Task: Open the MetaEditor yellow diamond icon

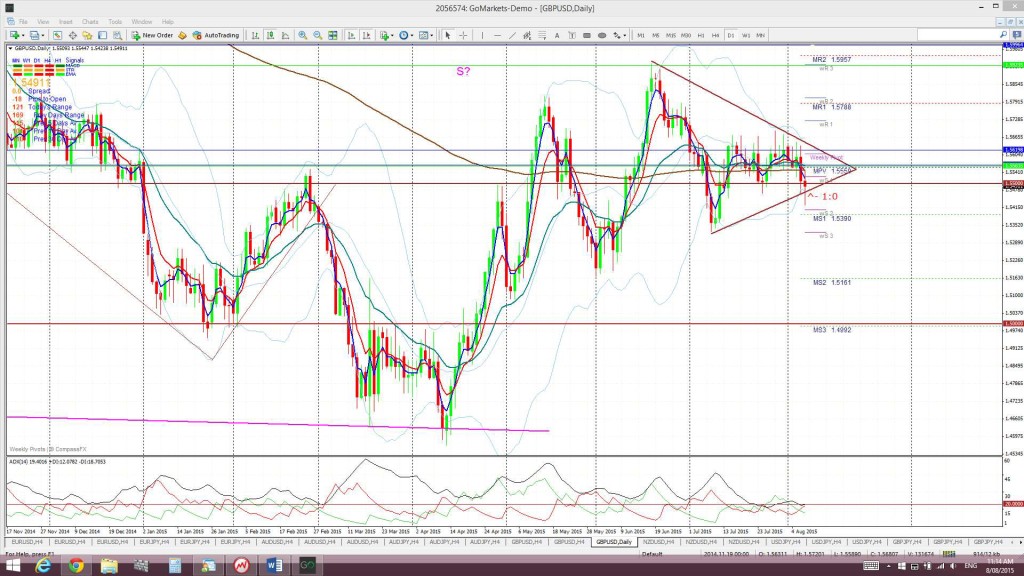Action: pyautogui.click(x=182, y=35)
